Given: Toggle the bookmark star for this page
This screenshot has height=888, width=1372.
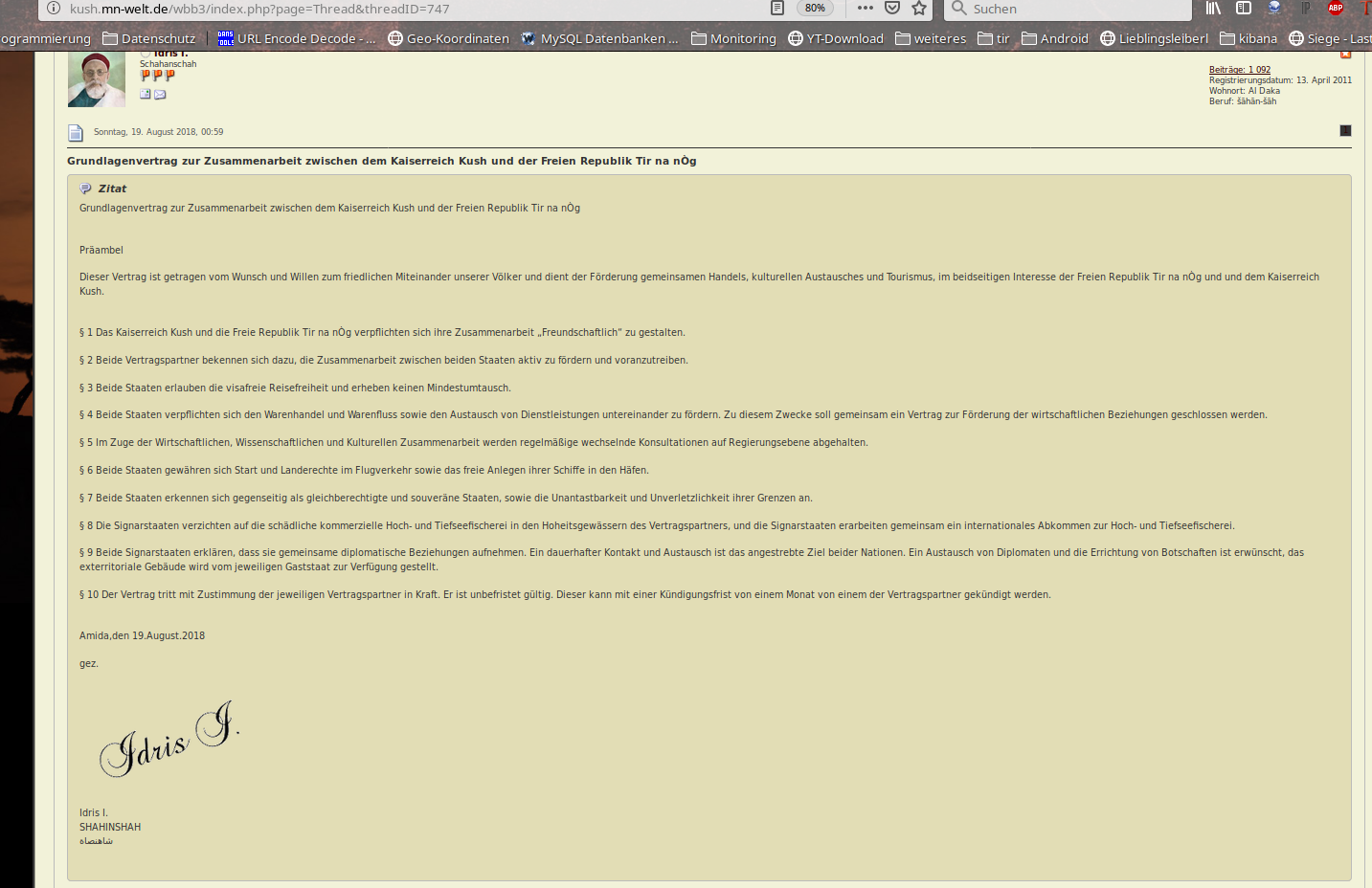Looking at the screenshot, I should click(919, 8).
